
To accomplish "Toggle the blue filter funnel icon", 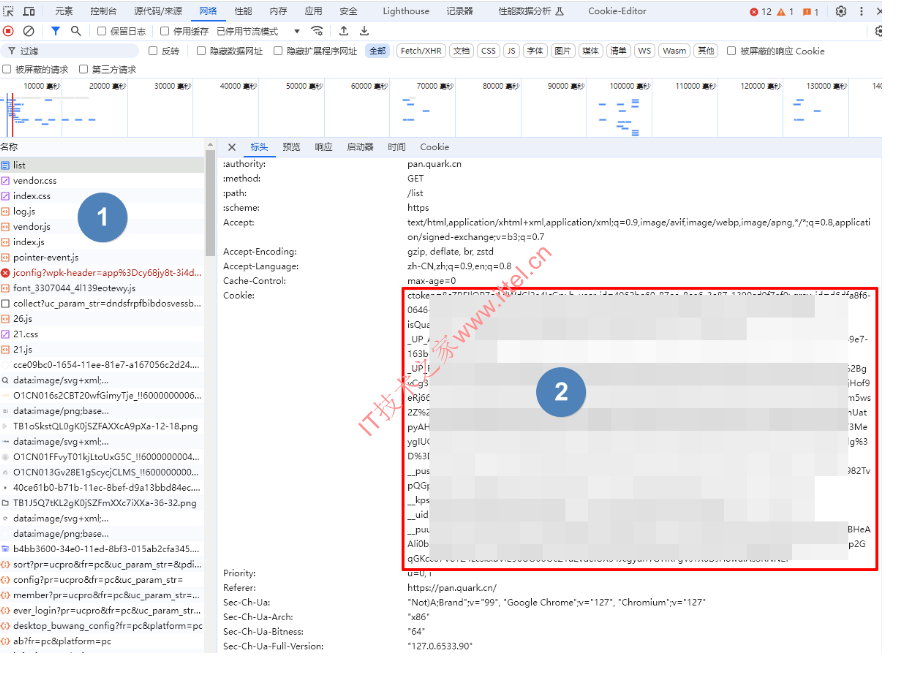I will coord(55,31).
